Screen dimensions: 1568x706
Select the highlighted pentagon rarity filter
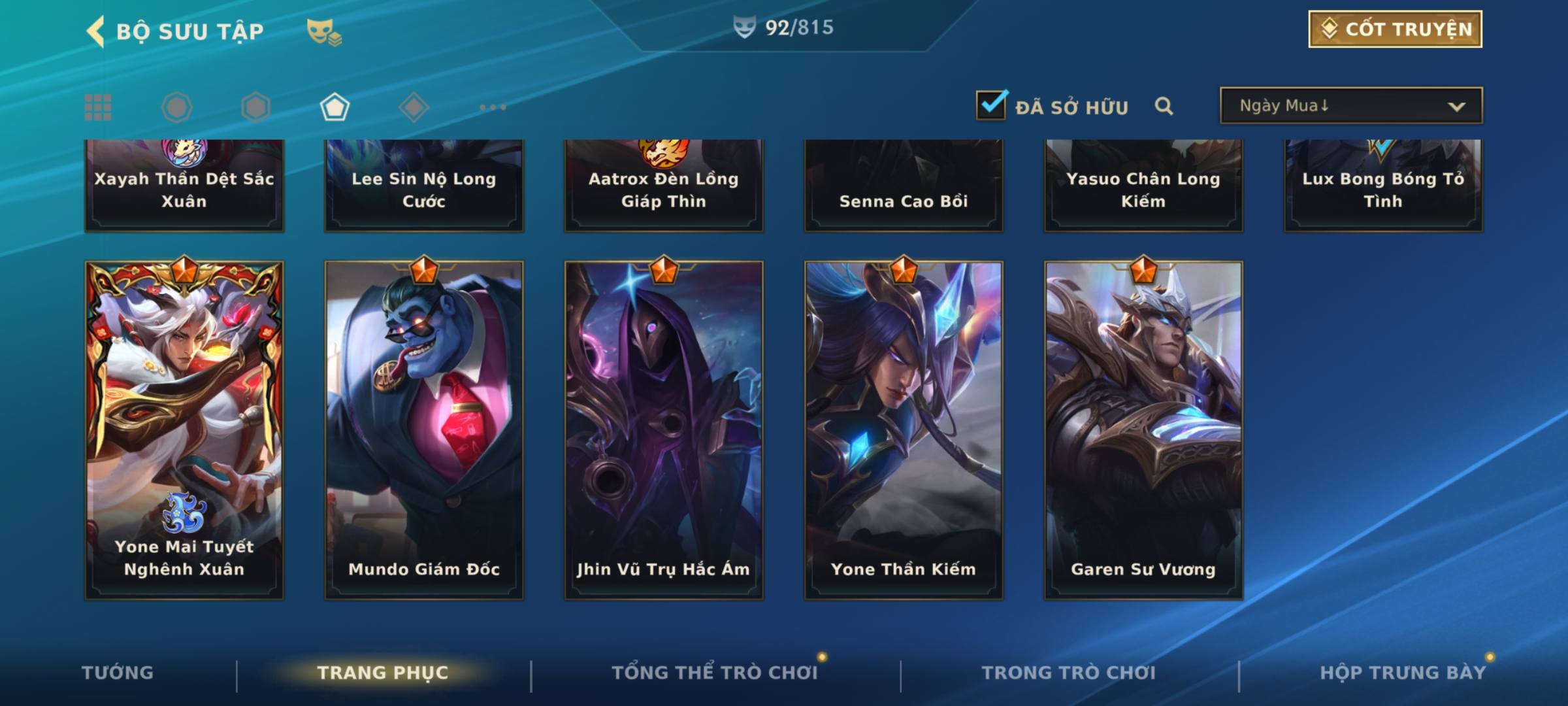click(x=335, y=107)
